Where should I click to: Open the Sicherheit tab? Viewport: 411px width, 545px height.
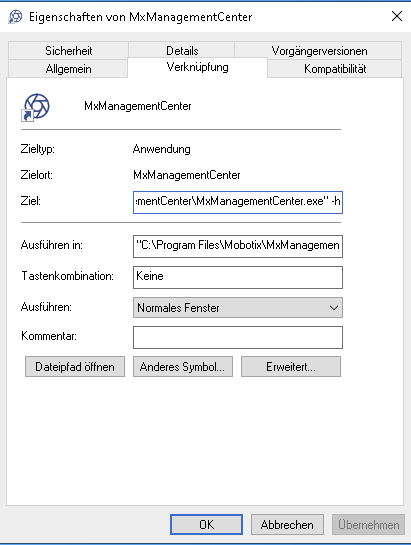point(68,51)
